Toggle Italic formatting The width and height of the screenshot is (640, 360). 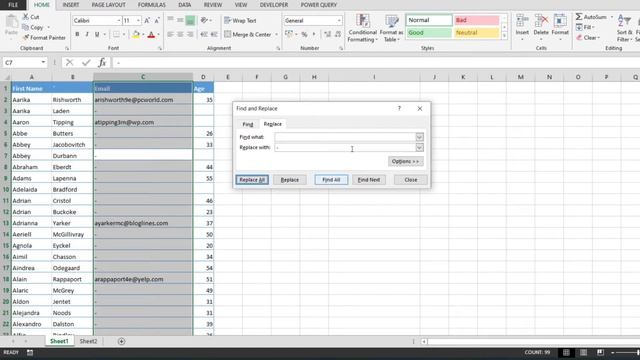click(87, 35)
